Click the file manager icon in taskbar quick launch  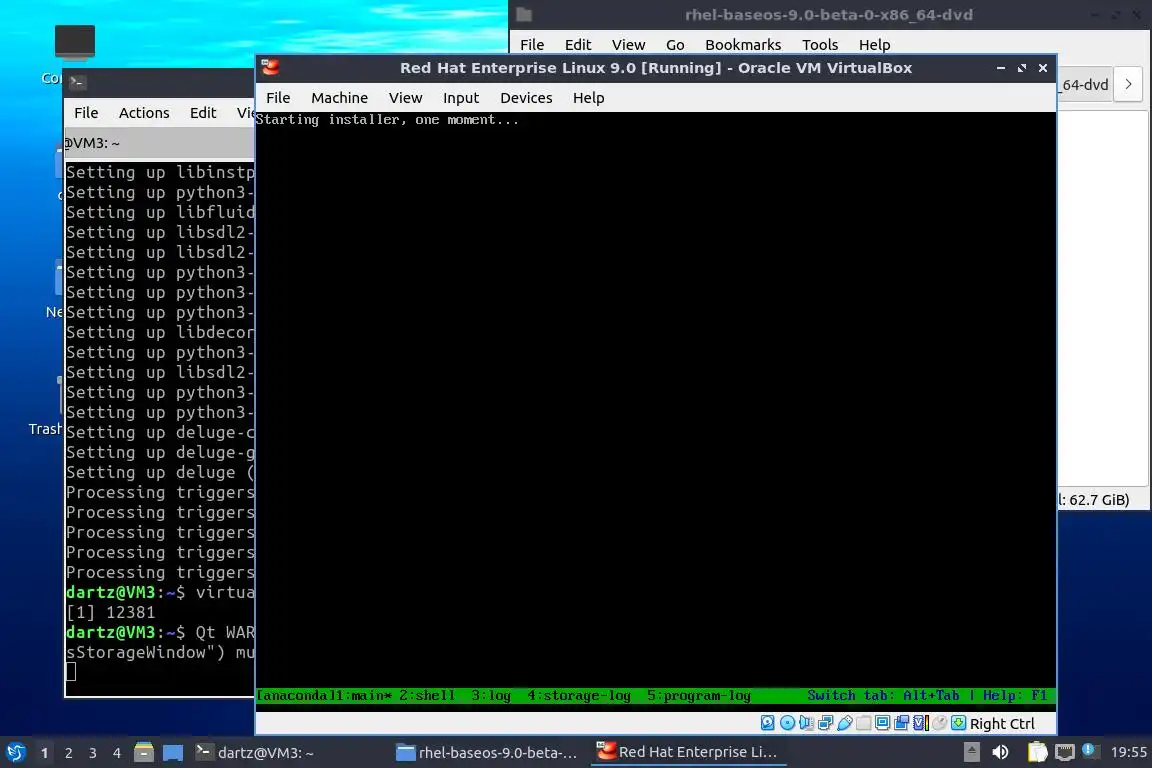pyautogui.click(x=144, y=752)
